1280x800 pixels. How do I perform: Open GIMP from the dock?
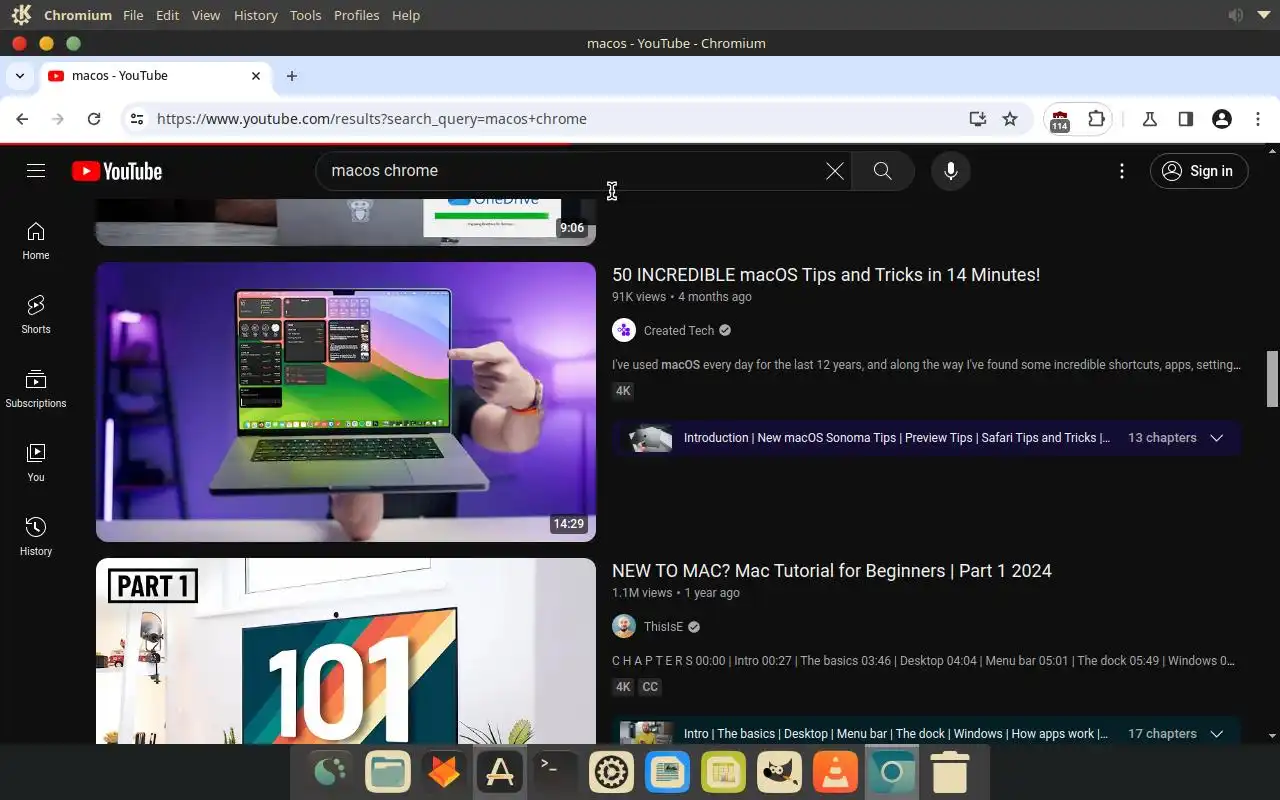pyautogui.click(x=779, y=772)
